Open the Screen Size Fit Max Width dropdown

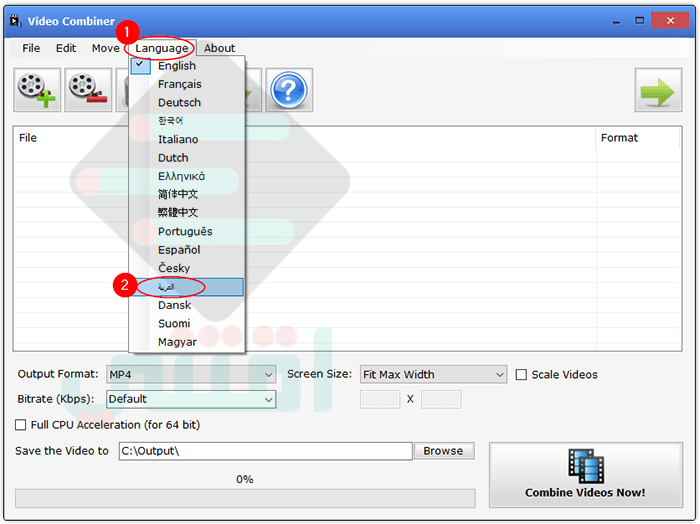(433, 374)
